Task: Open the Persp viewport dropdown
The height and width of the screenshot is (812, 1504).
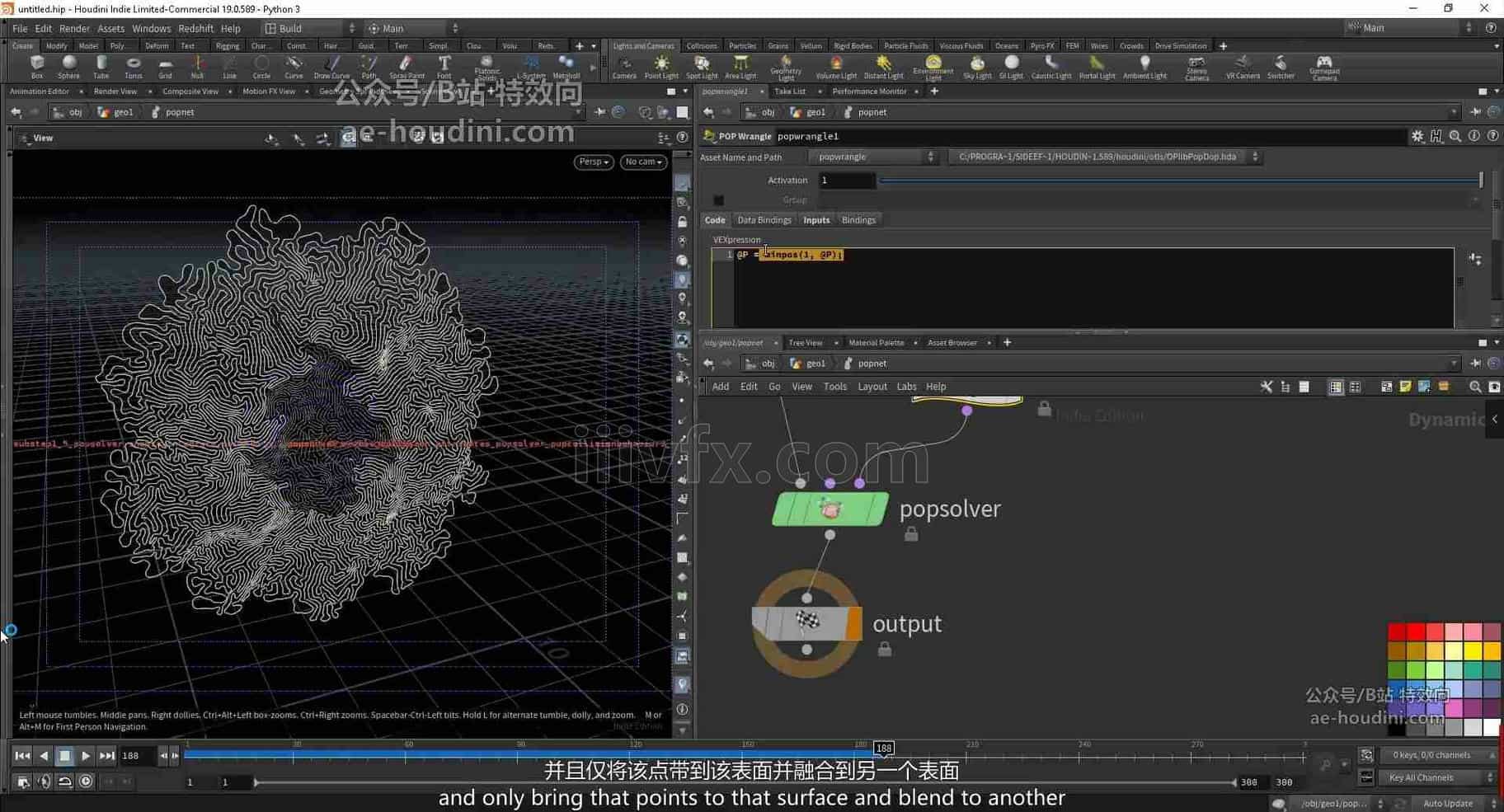Action: click(x=594, y=162)
